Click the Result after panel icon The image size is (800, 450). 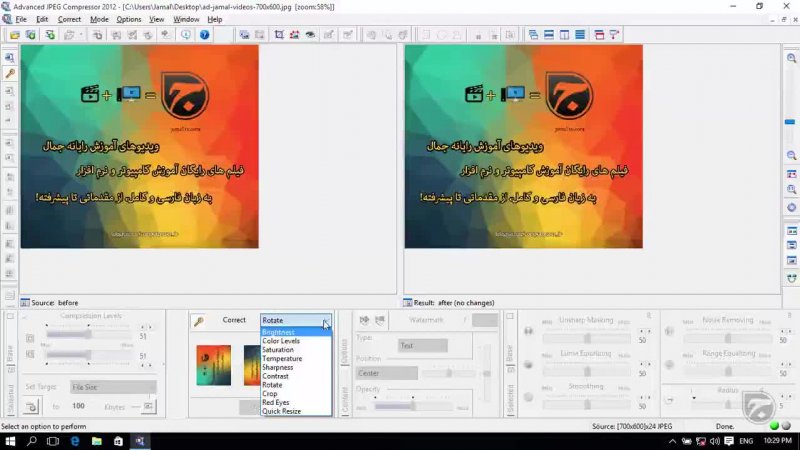point(408,302)
